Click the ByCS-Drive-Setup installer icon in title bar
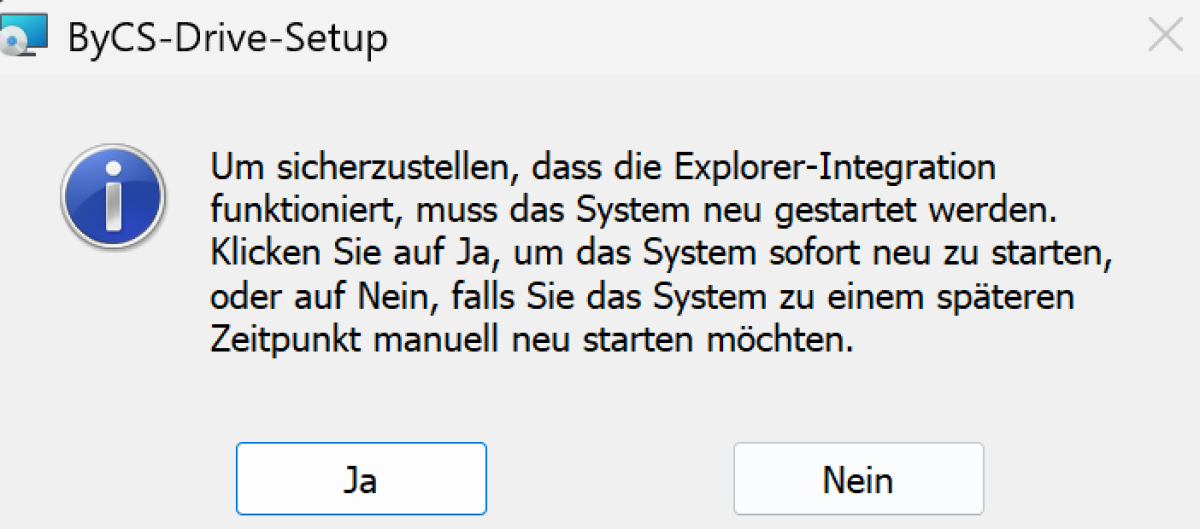This screenshot has height=529, width=1200. (22, 37)
